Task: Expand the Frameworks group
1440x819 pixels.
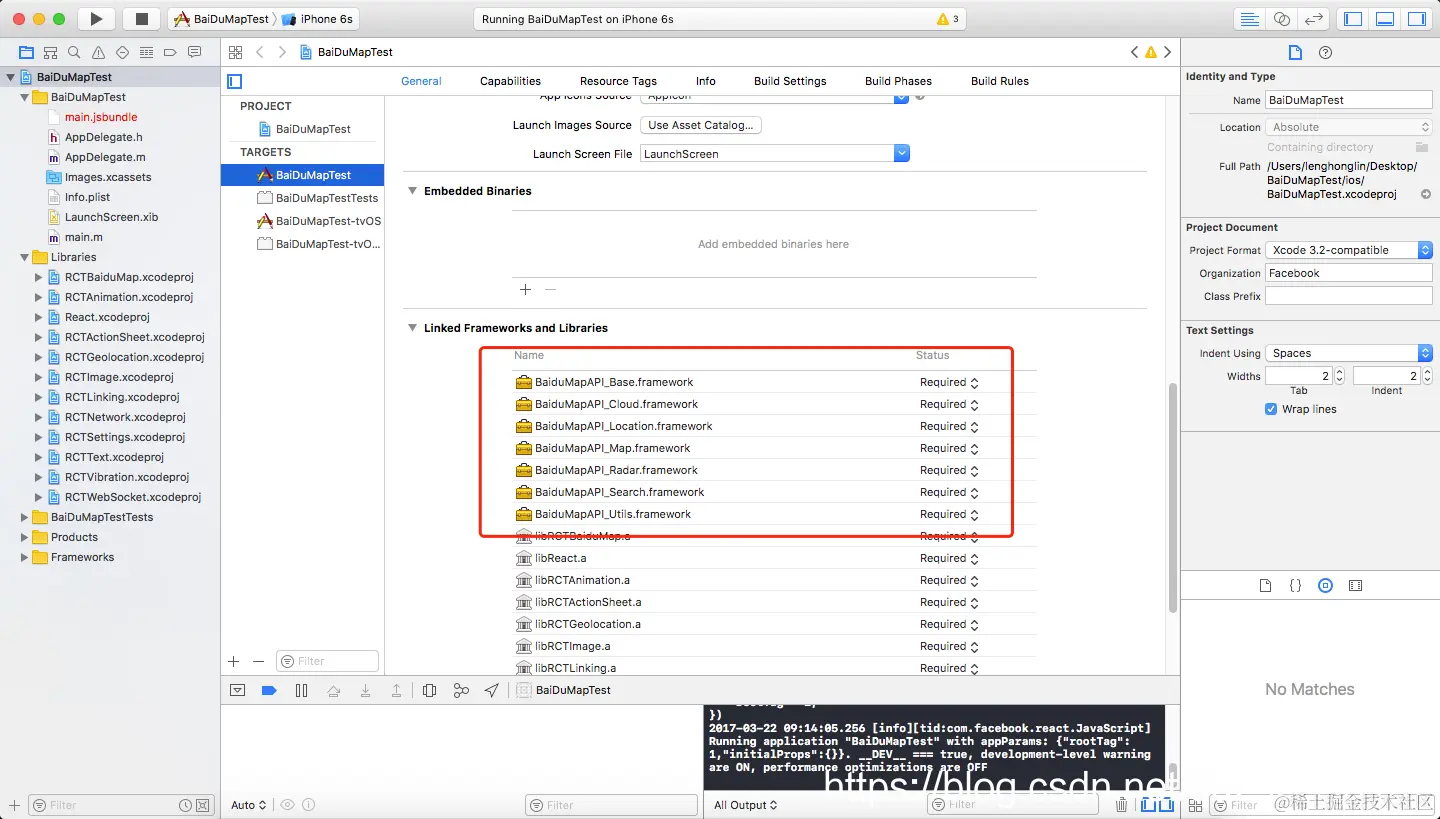Action: point(25,557)
